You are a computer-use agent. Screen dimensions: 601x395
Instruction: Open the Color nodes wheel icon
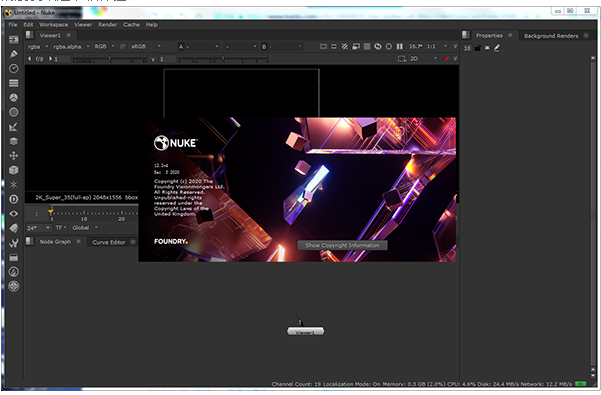[x=13, y=98]
